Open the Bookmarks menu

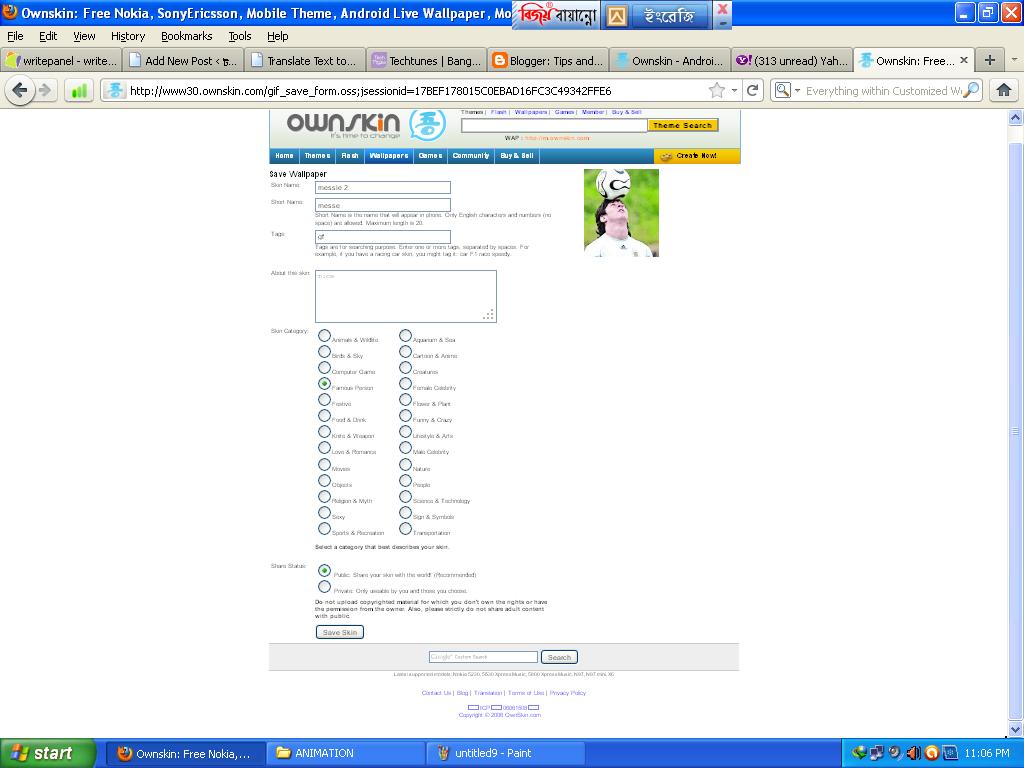187,36
